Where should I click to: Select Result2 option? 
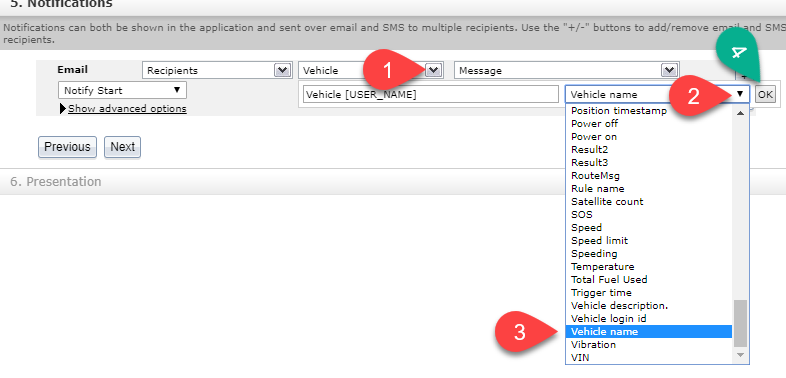tap(649, 149)
